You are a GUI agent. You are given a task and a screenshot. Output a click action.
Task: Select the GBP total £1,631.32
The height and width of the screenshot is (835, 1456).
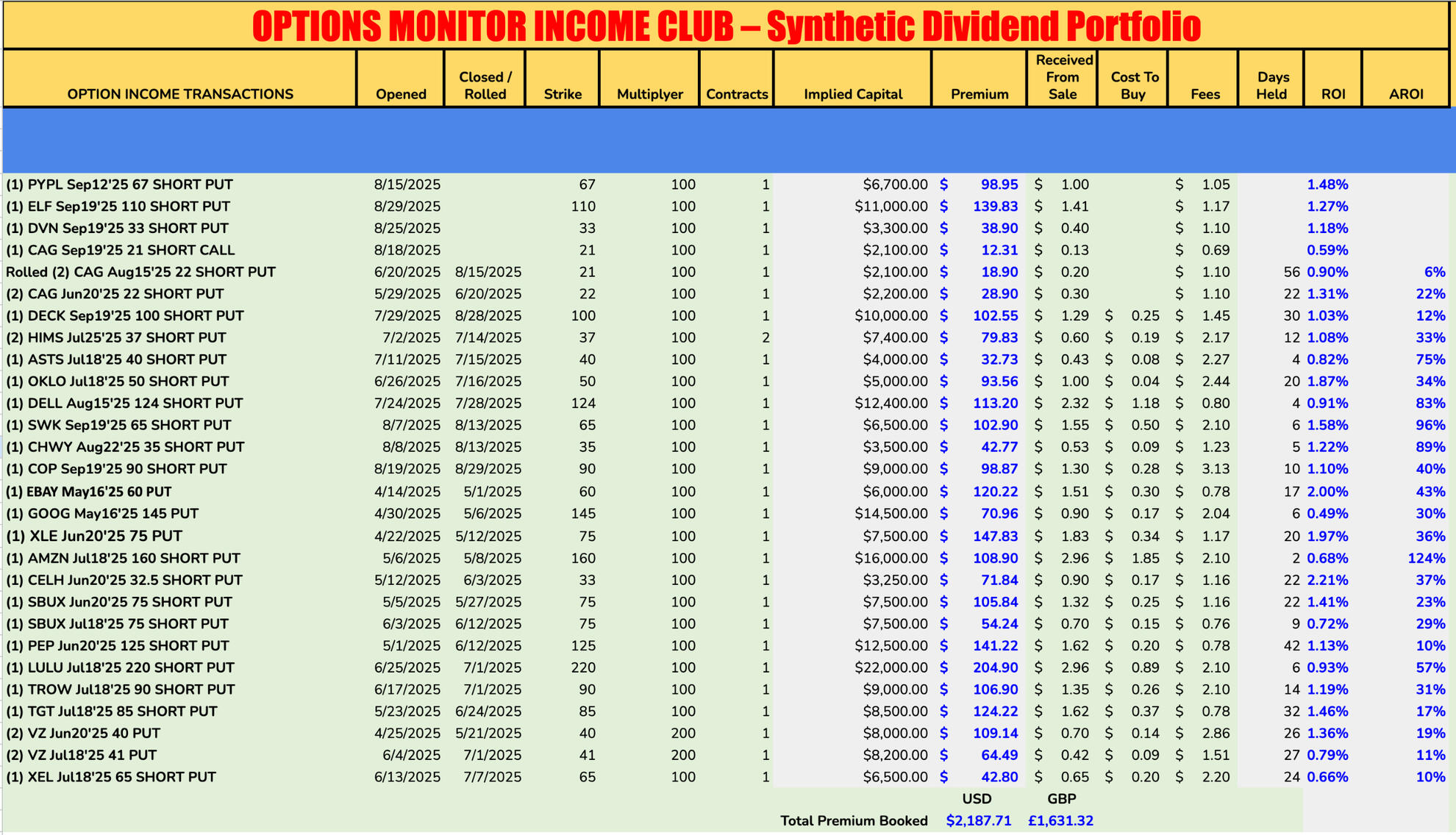[1062, 820]
